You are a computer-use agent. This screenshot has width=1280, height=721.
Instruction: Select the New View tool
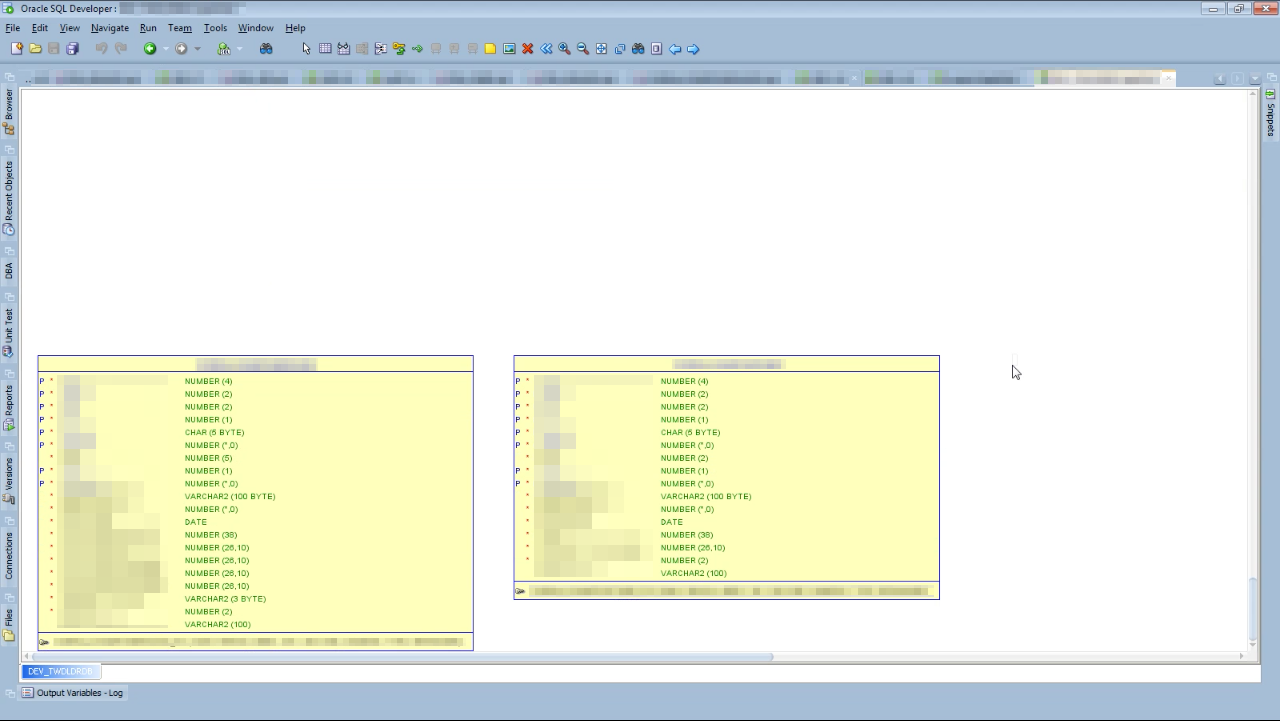click(x=343, y=48)
